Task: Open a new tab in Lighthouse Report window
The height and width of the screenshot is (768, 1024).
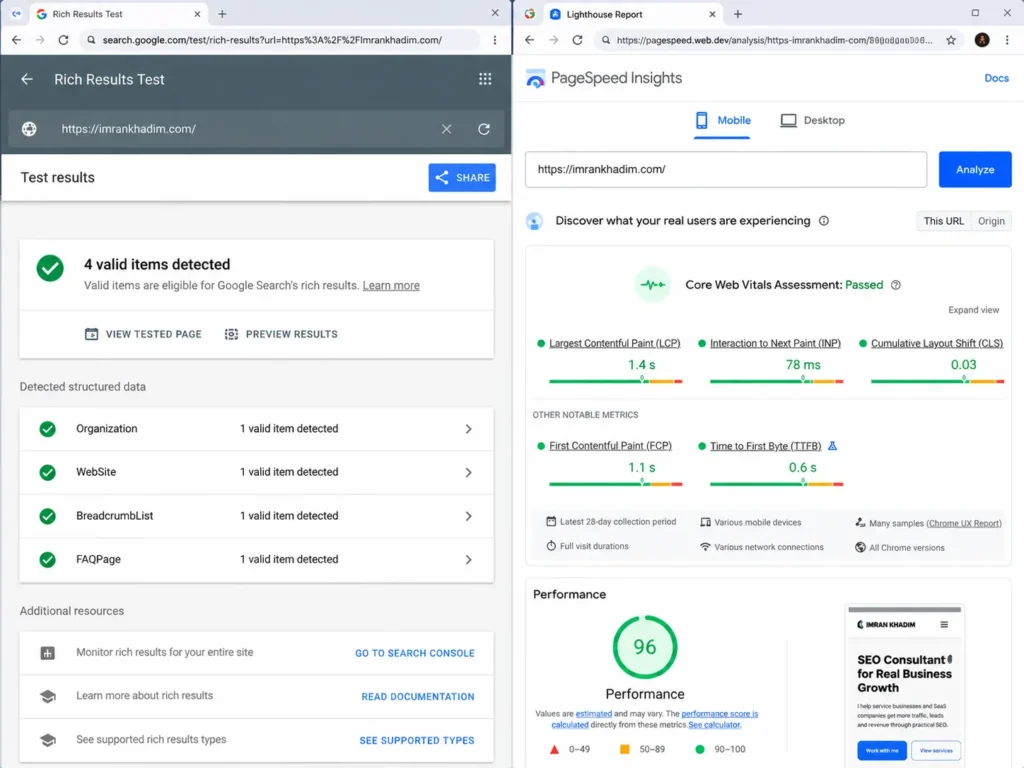Action: tap(738, 14)
